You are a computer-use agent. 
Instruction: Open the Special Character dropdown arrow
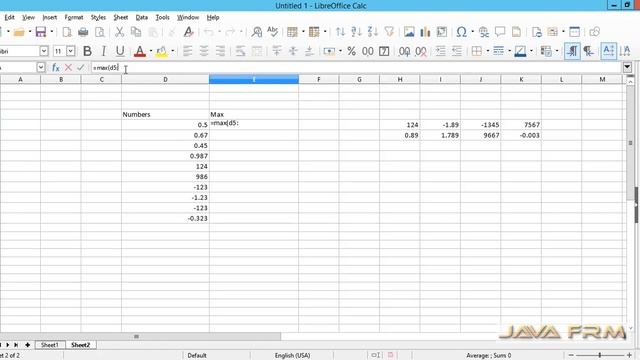473,32
